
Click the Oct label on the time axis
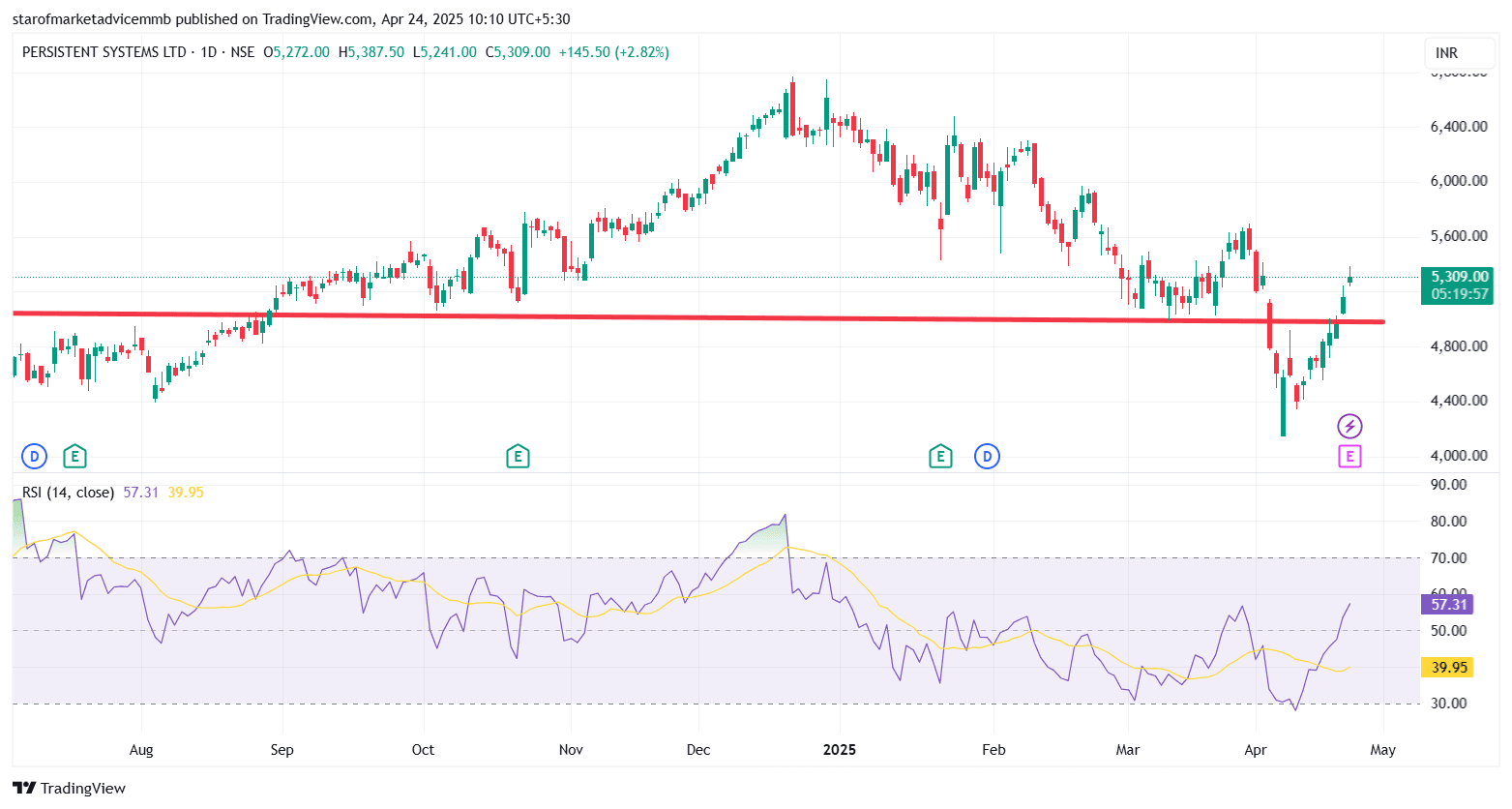point(423,750)
